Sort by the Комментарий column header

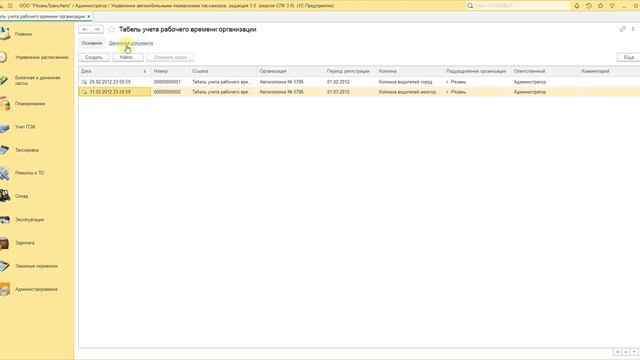coord(609,71)
